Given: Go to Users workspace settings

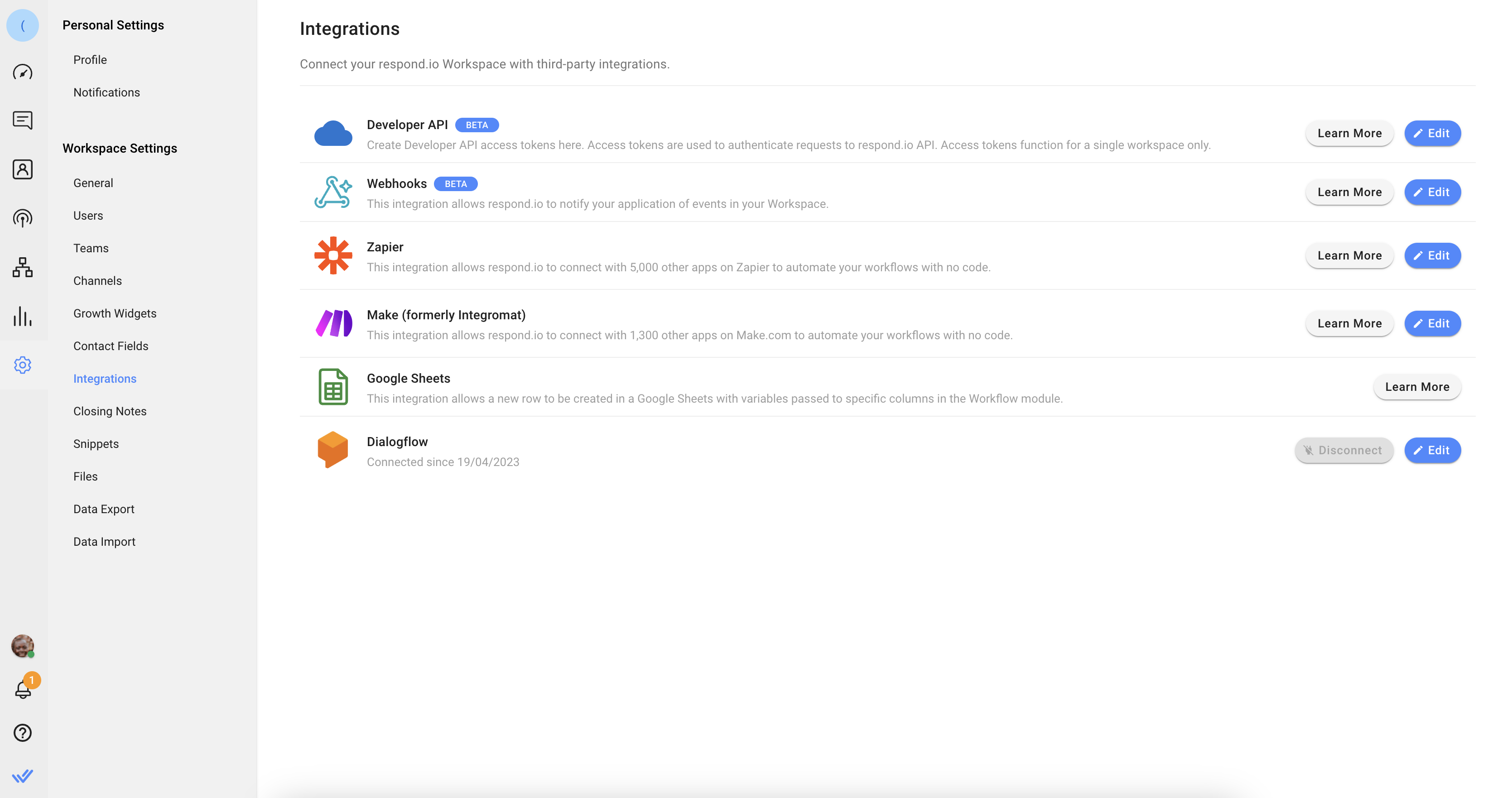Looking at the screenshot, I should click(88, 215).
